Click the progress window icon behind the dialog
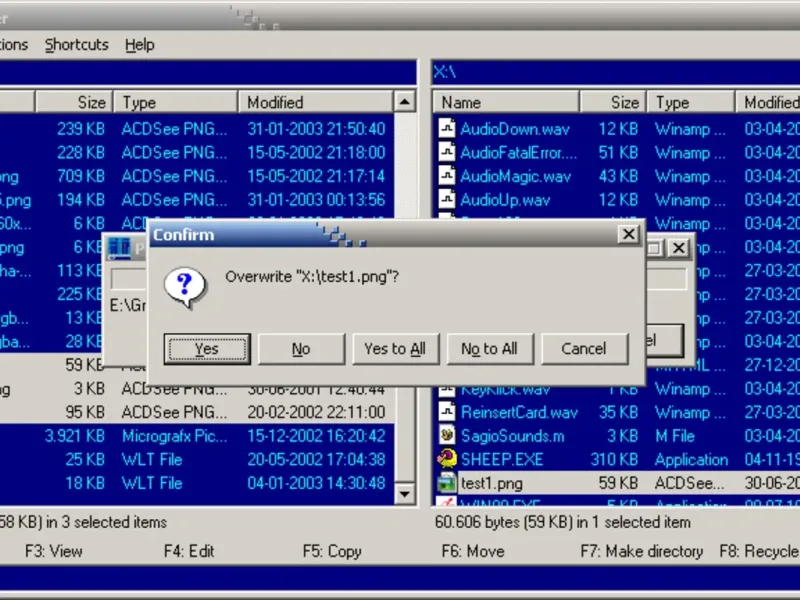800x600 pixels. (120, 248)
